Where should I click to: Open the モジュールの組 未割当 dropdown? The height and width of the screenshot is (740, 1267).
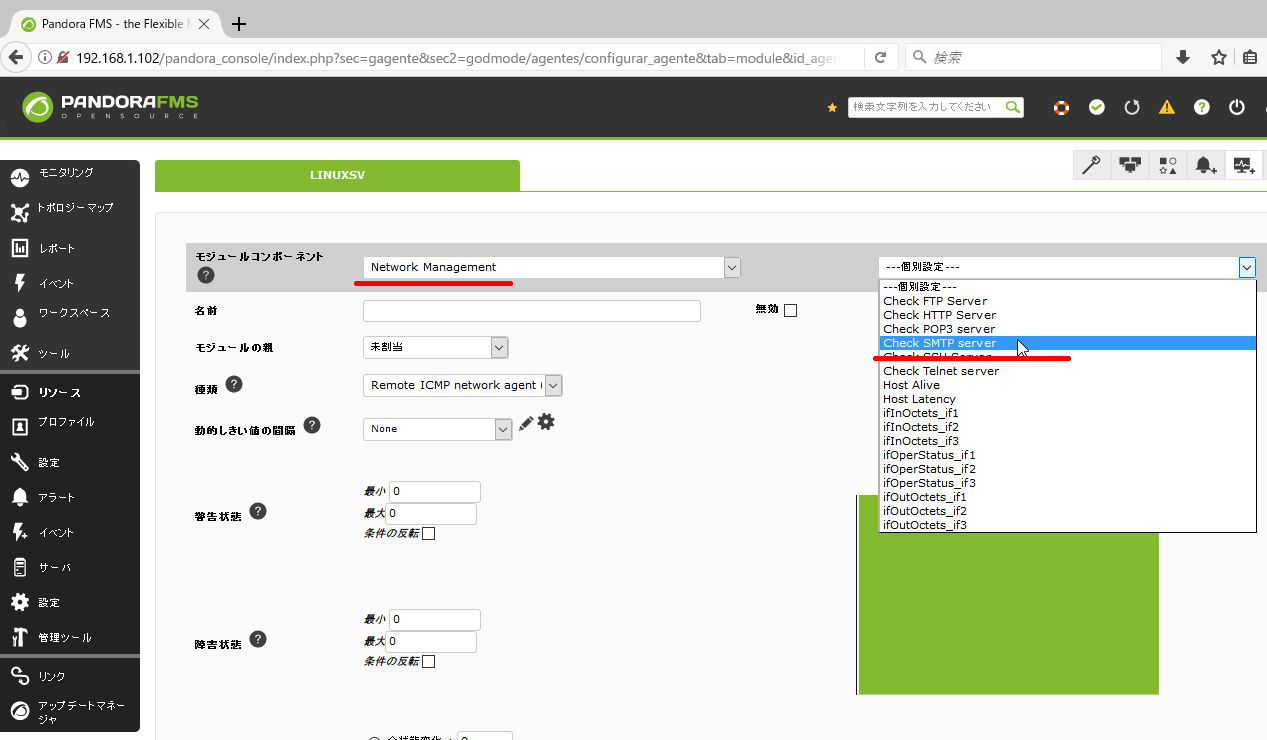tap(436, 347)
